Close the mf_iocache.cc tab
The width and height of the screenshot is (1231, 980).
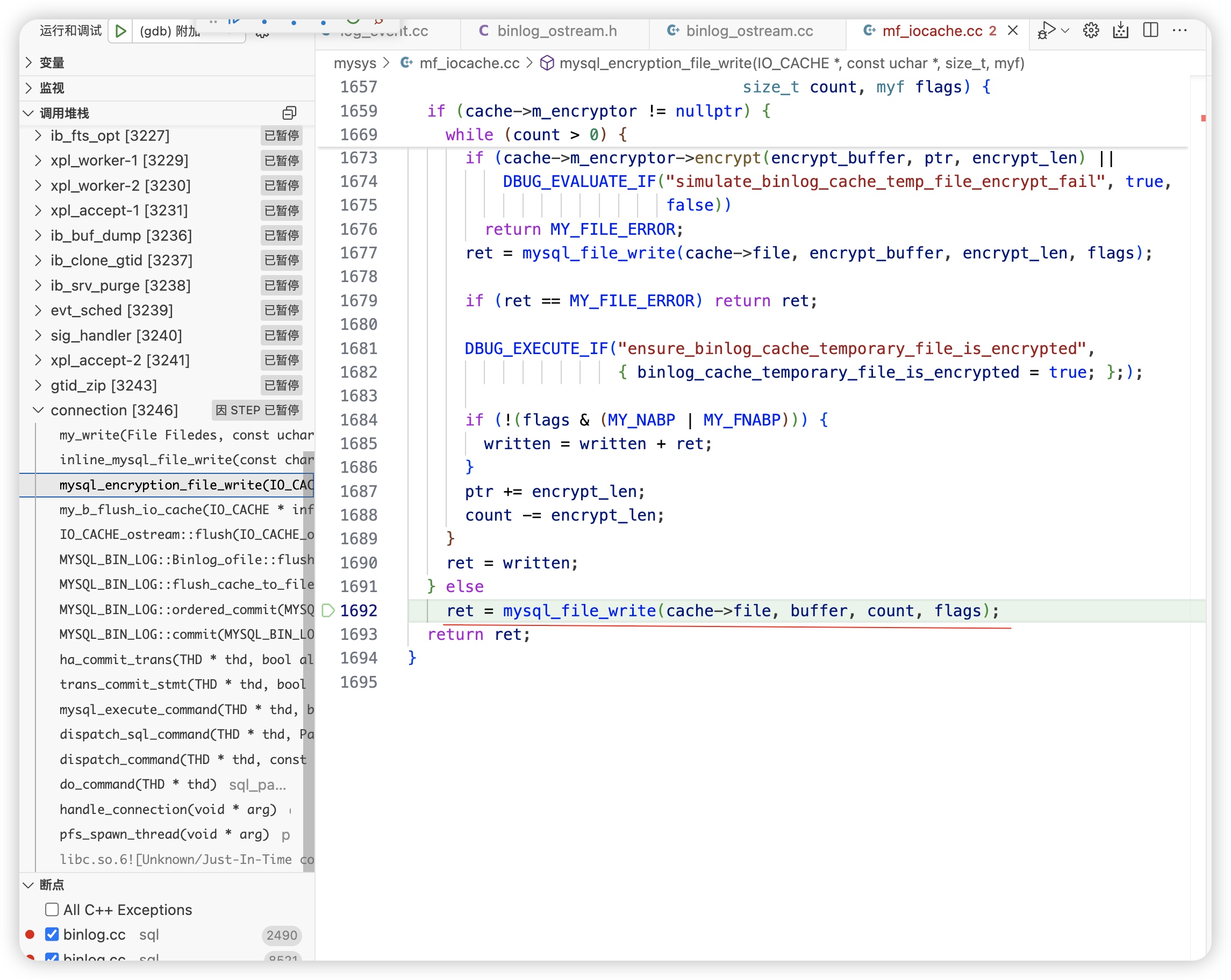(1013, 31)
